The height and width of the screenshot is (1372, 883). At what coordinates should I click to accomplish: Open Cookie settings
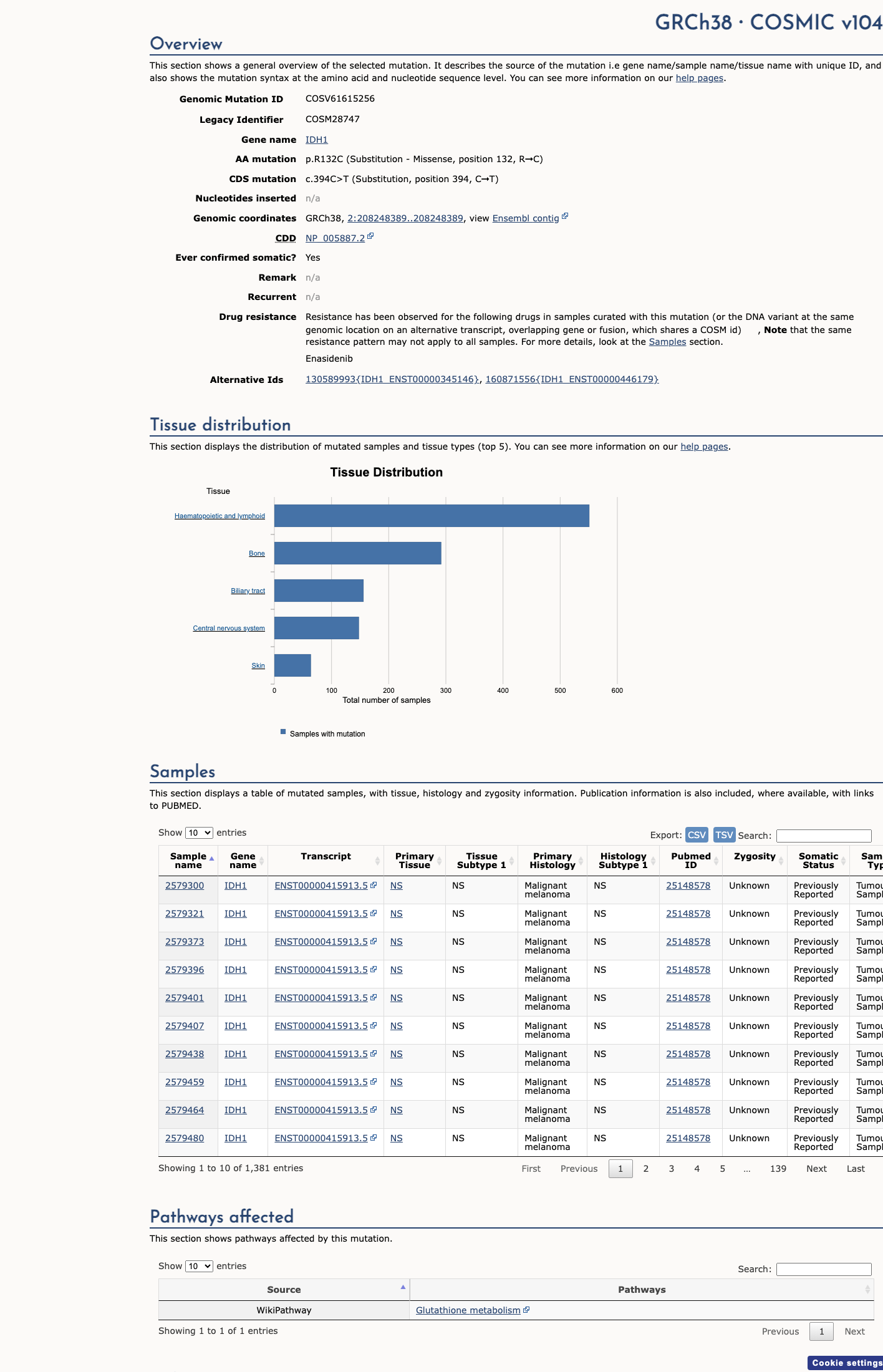coord(846,1363)
